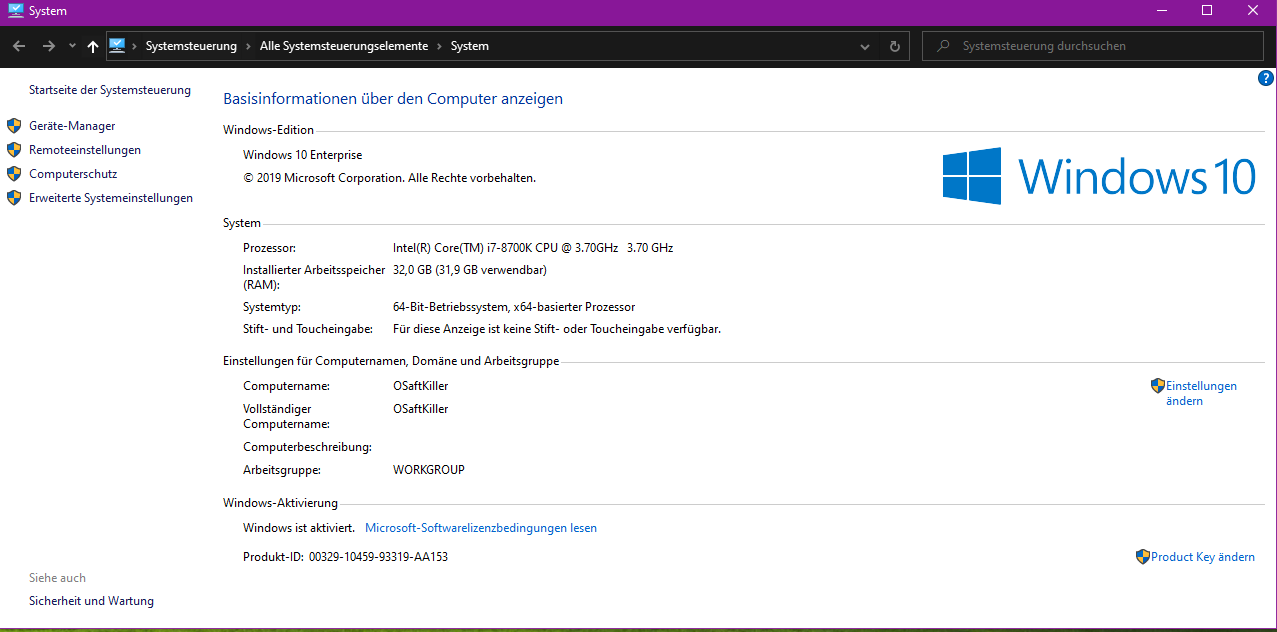1277x632 pixels.
Task: Click the 32,0 GB RAM value
Action: [x=470, y=270]
